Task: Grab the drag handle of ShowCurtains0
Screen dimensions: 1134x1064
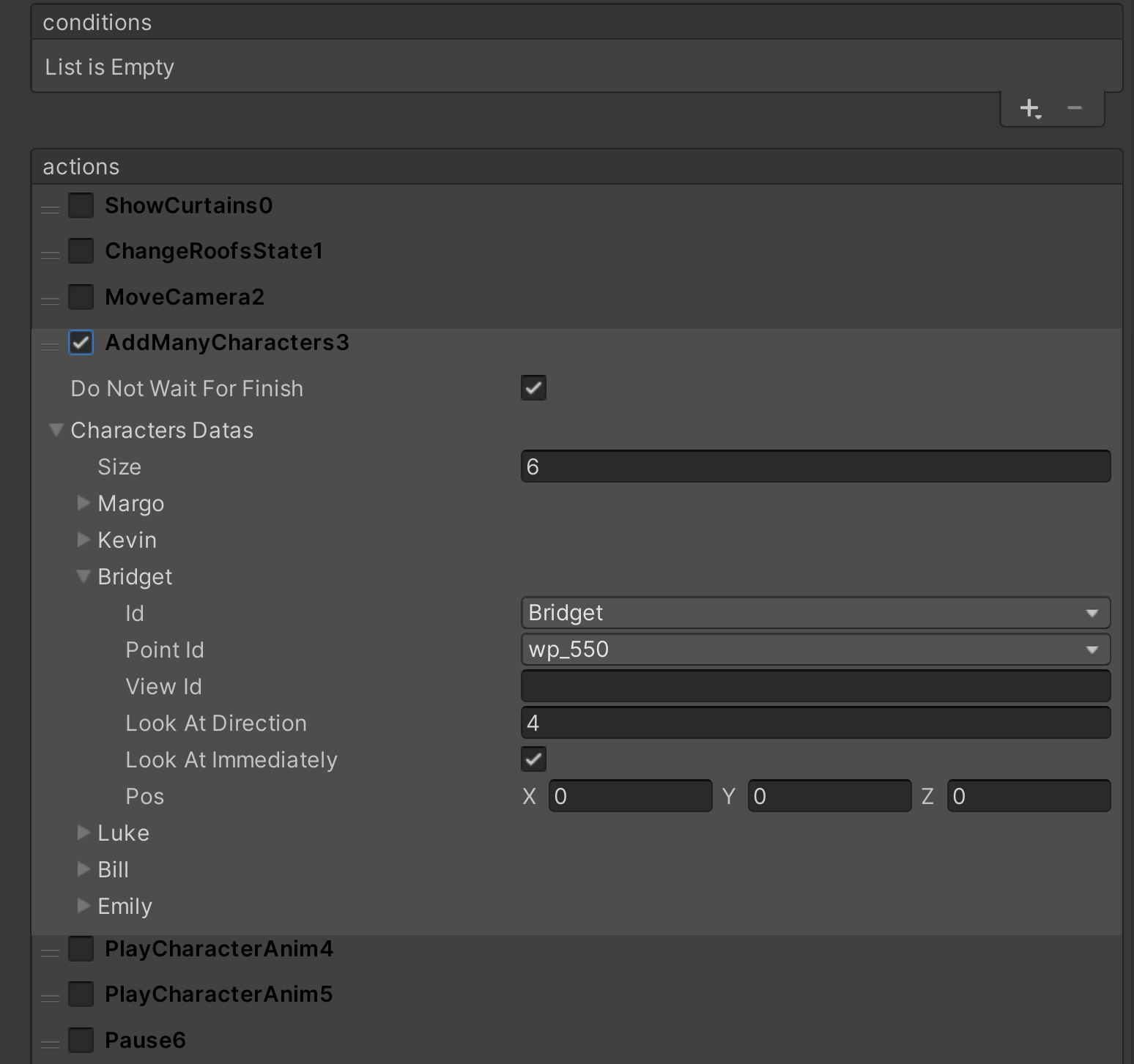Action: point(50,209)
